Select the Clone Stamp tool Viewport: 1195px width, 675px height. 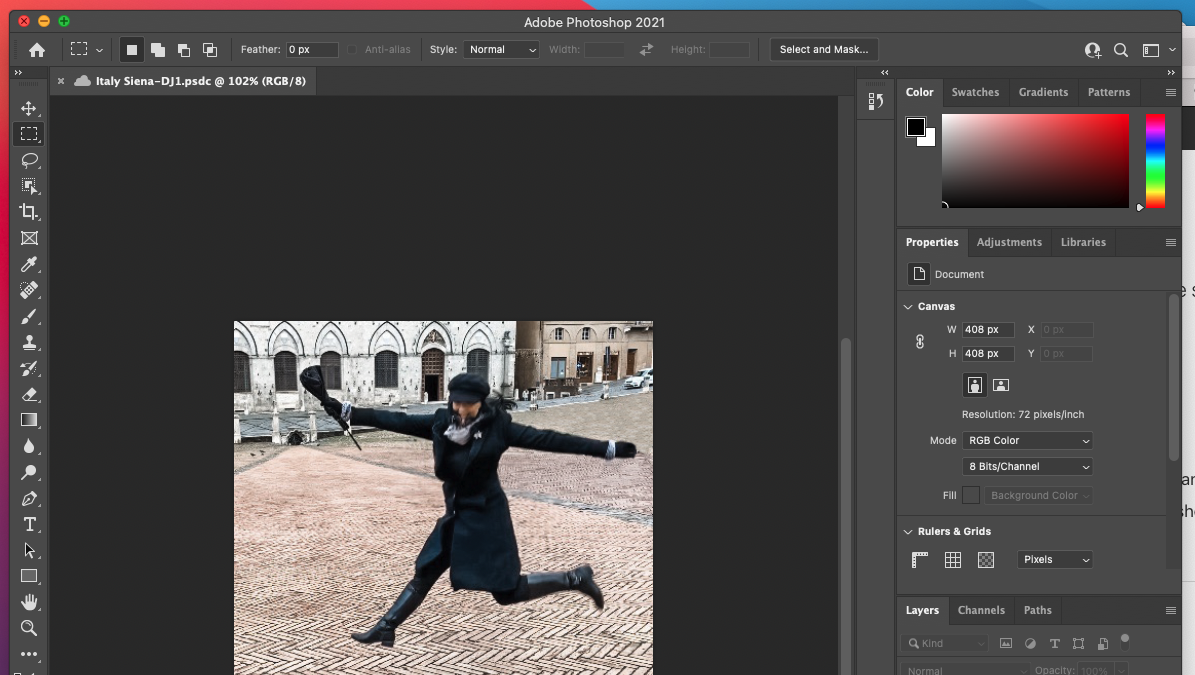tap(29, 342)
